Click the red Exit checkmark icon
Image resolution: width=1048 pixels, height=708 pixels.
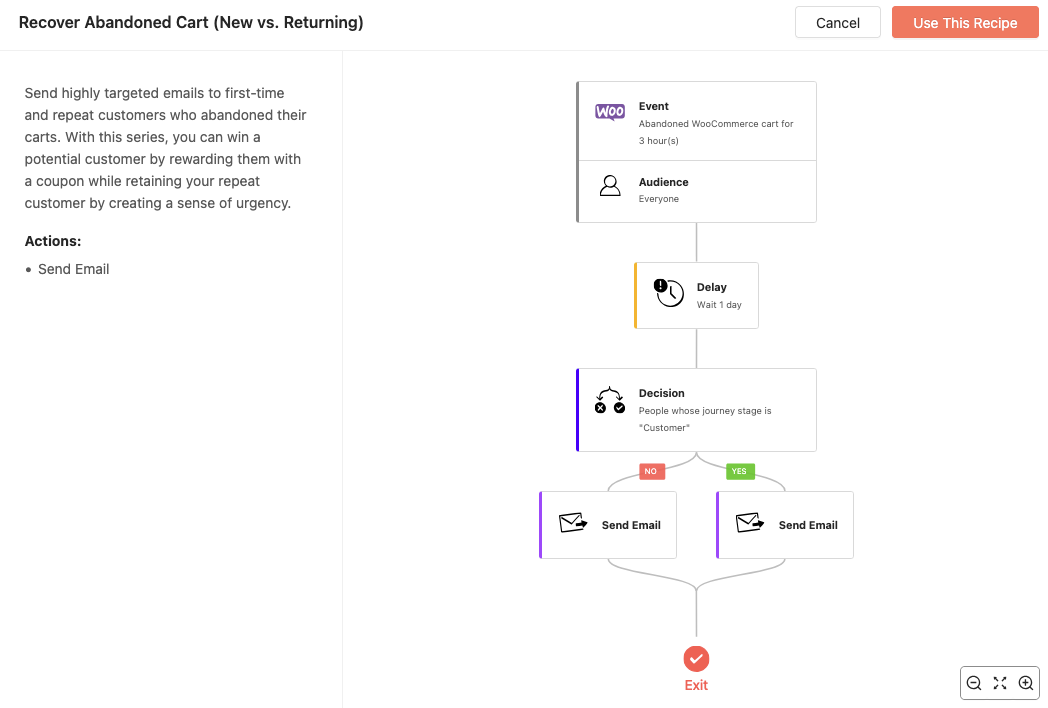pyautogui.click(x=696, y=659)
